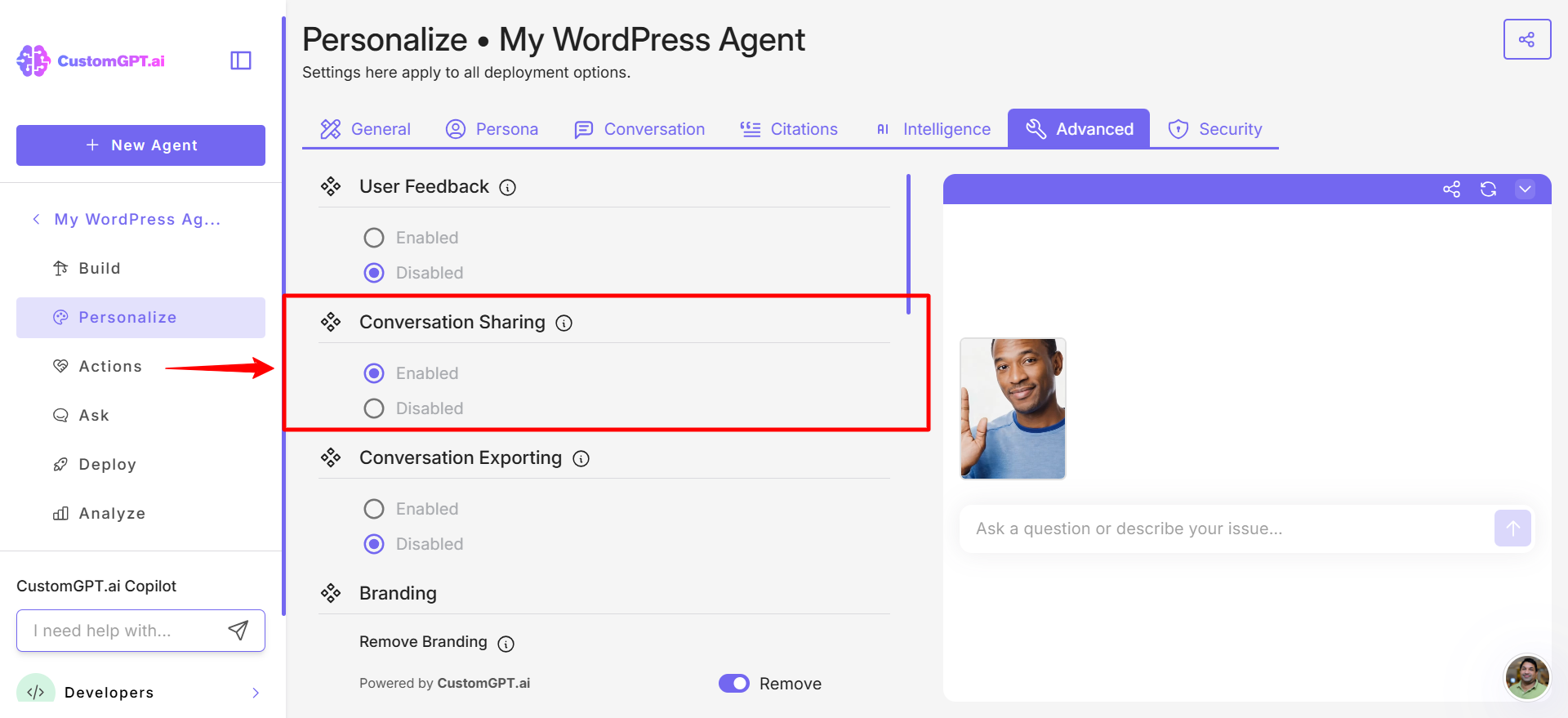Select Enabled under Conversation Sharing
Viewport: 1568px width, 718px height.
point(374,373)
